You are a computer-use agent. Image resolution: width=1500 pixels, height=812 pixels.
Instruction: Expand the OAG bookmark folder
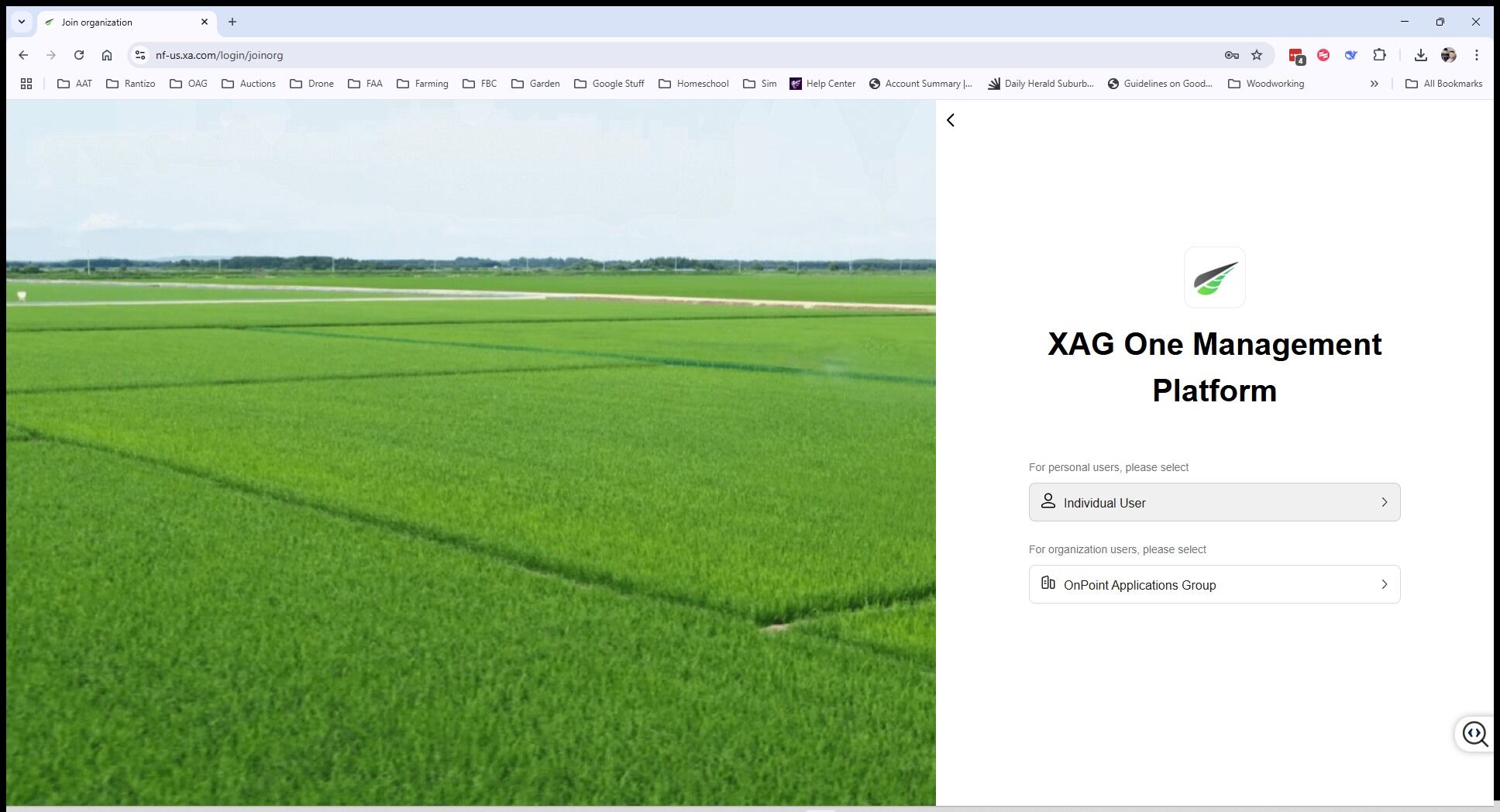click(188, 84)
